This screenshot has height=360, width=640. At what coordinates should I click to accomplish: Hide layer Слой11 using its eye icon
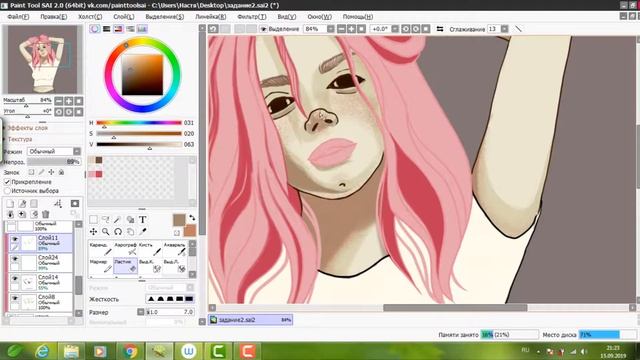(x=15, y=239)
